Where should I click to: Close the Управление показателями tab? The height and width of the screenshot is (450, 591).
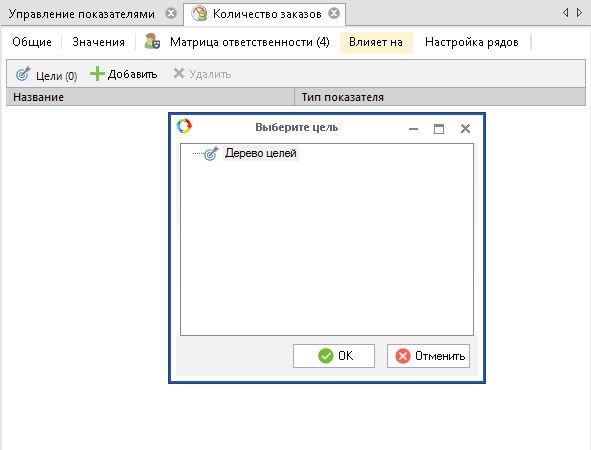pos(171,14)
